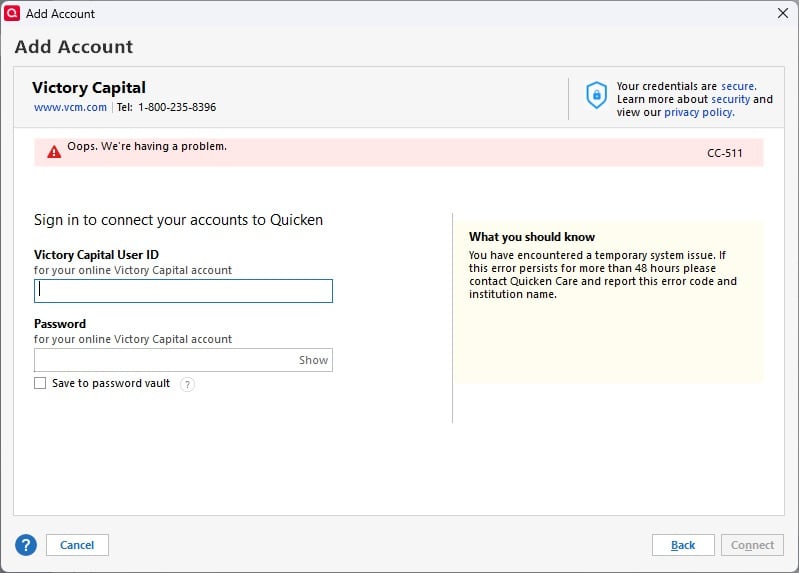The height and width of the screenshot is (573, 799).
Task: Go Back to the previous step
Action: click(683, 545)
